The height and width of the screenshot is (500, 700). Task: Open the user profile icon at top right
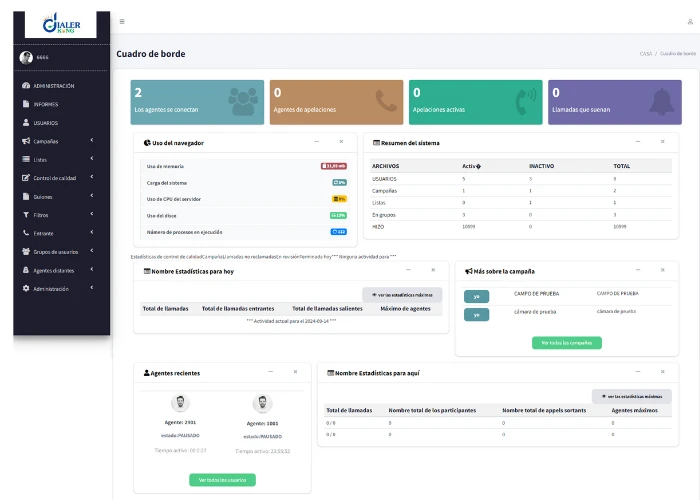[690, 21]
